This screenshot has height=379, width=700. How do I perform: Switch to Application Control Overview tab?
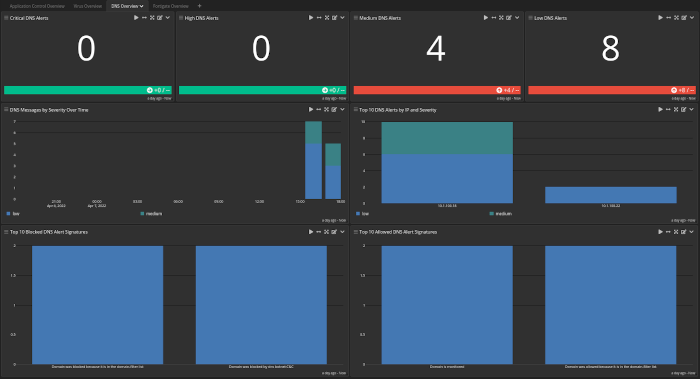coord(37,6)
